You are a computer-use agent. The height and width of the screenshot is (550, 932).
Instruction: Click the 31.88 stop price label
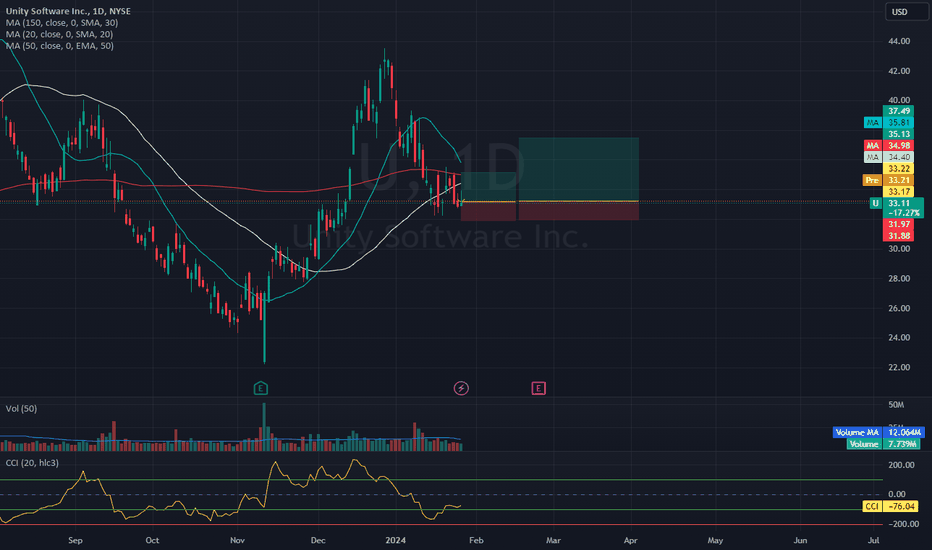click(899, 235)
